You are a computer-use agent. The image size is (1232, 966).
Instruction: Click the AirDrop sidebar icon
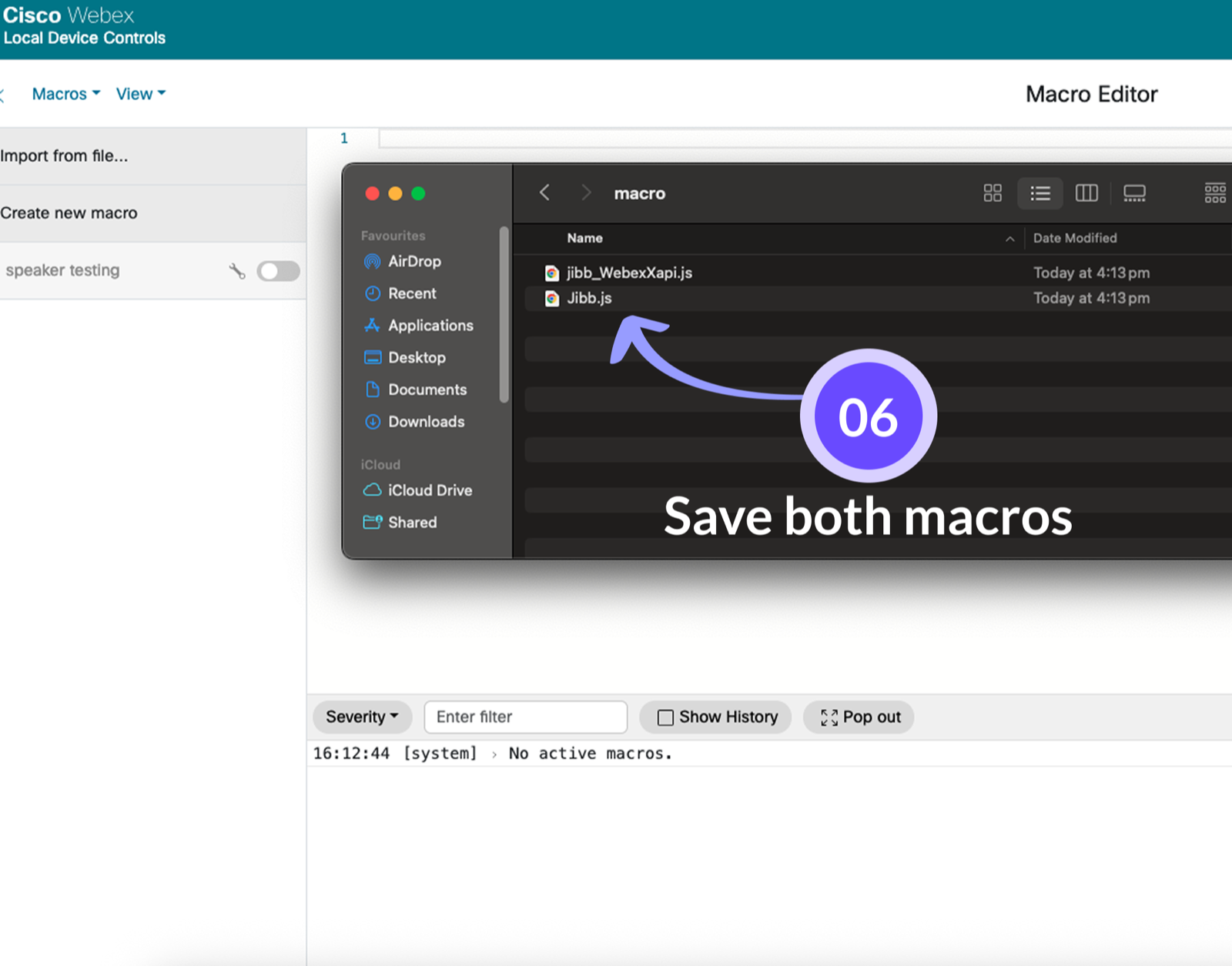[x=372, y=262]
